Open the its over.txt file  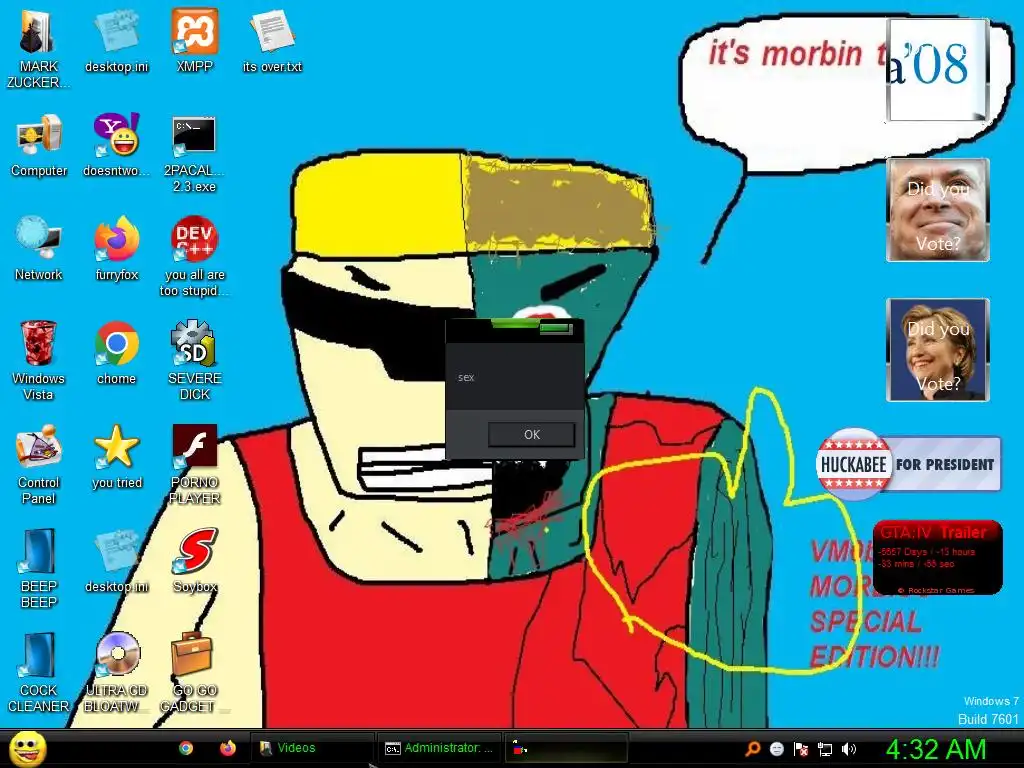pos(272,42)
